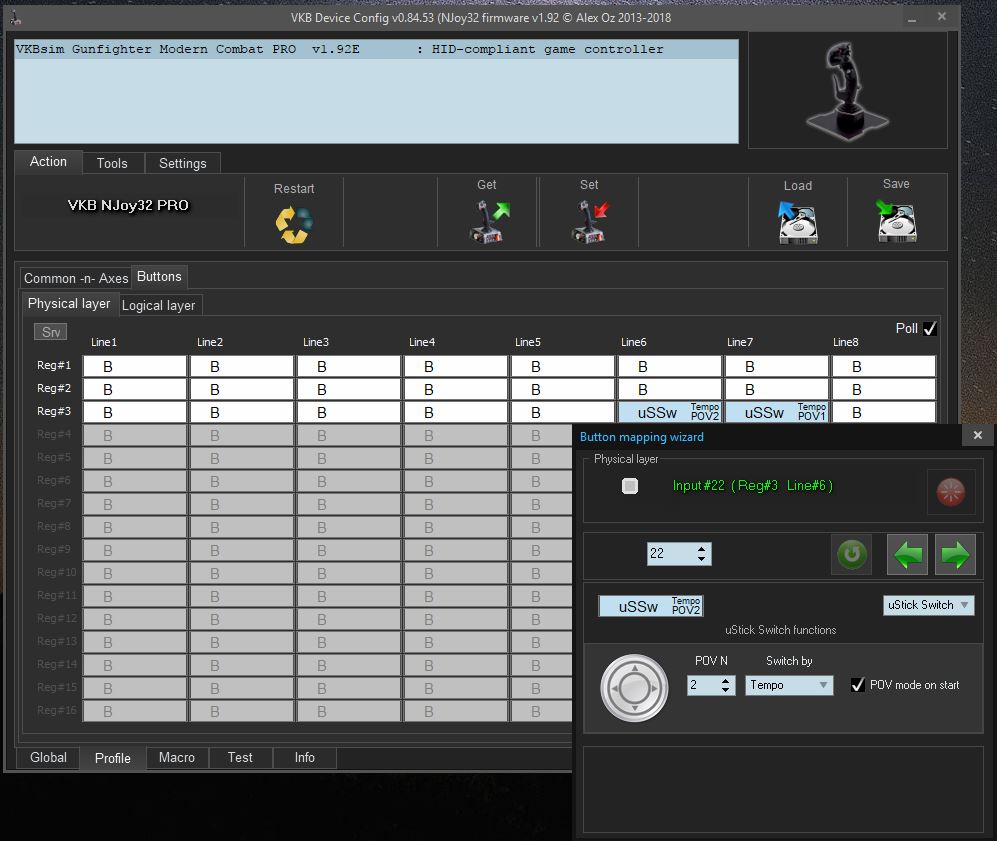
Task: Close the VKB Device Config window
Action: coord(942,17)
